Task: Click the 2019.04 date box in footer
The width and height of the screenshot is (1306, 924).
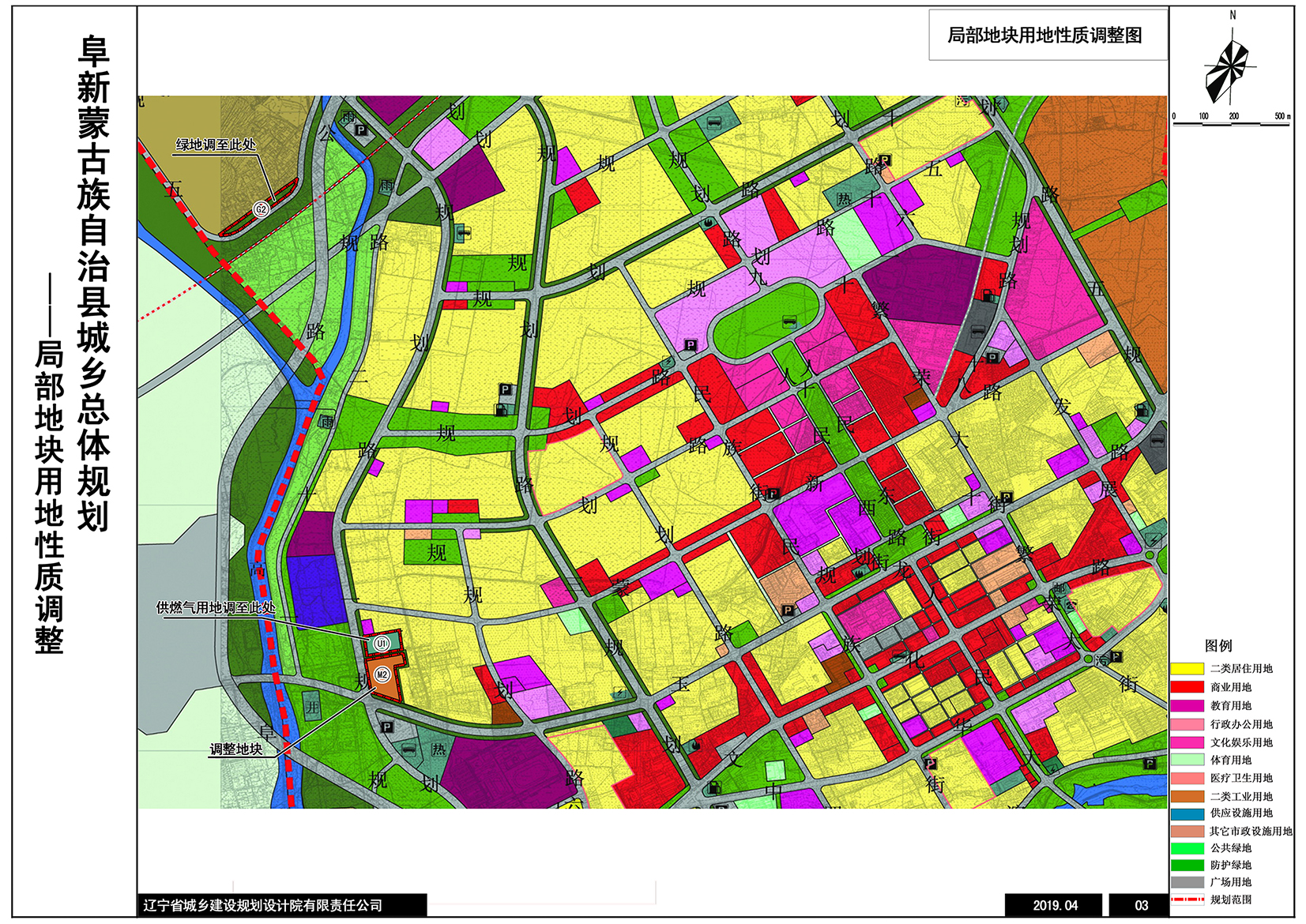Action: (x=1054, y=905)
